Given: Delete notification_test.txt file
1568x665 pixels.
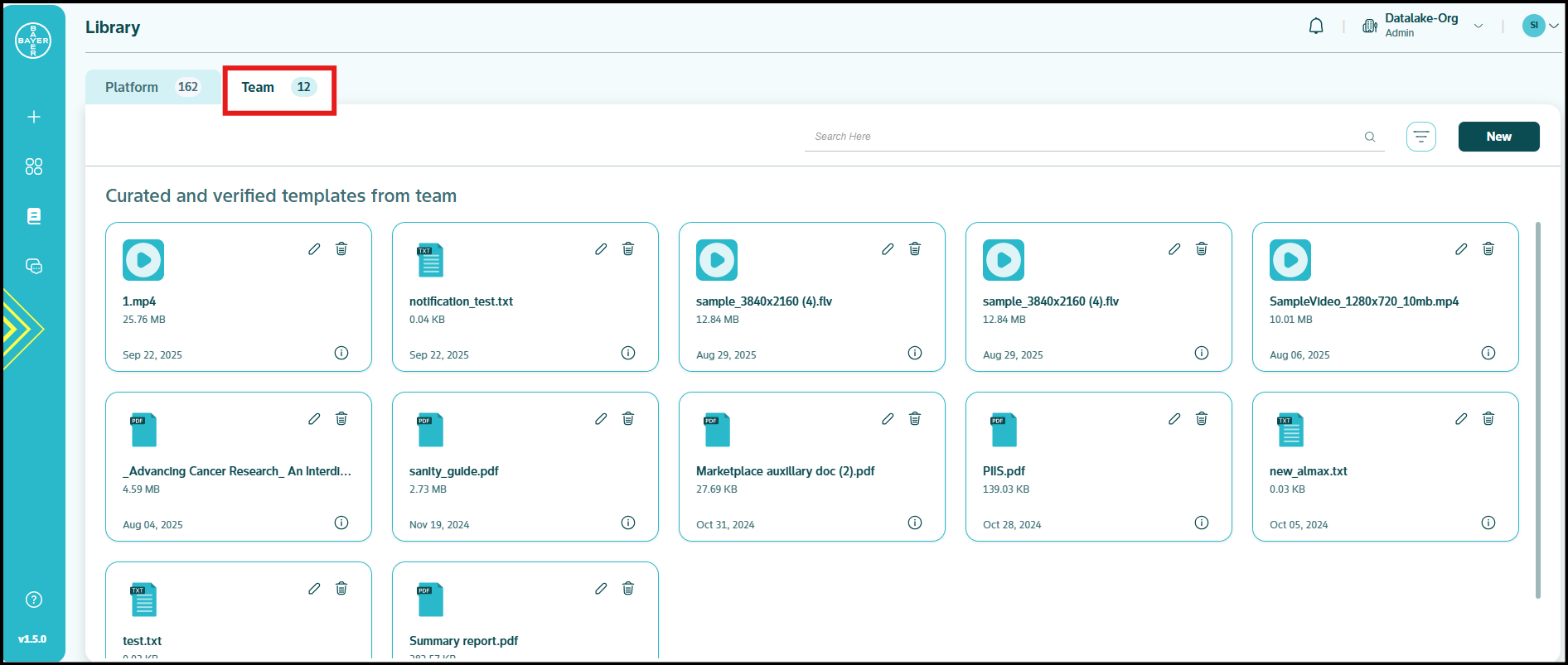Looking at the screenshot, I should pos(628,249).
